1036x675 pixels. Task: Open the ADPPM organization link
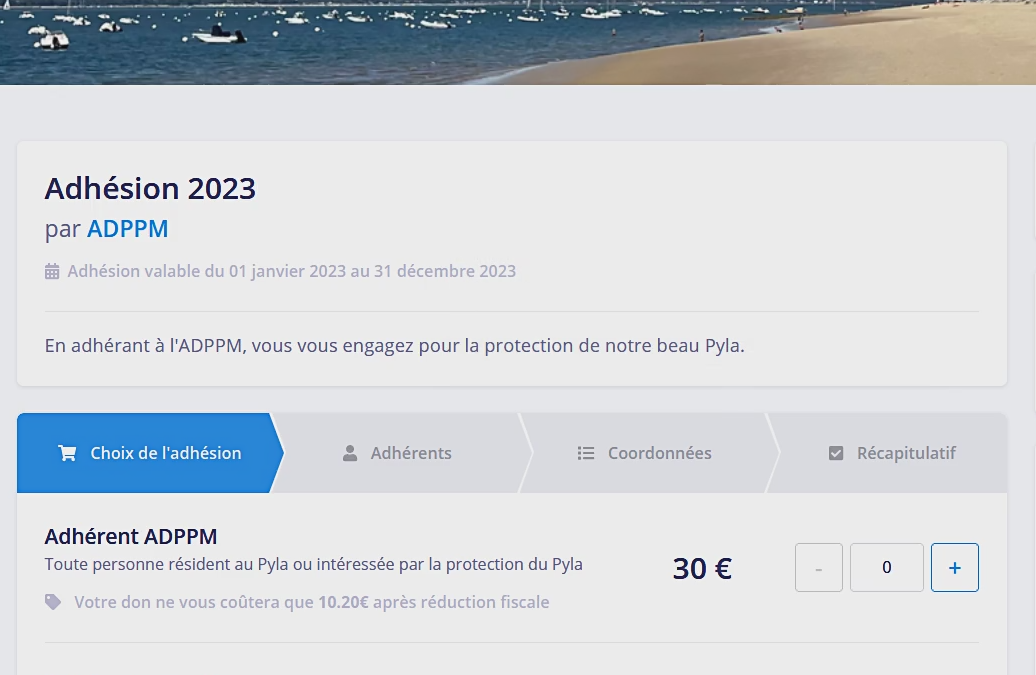click(x=128, y=229)
